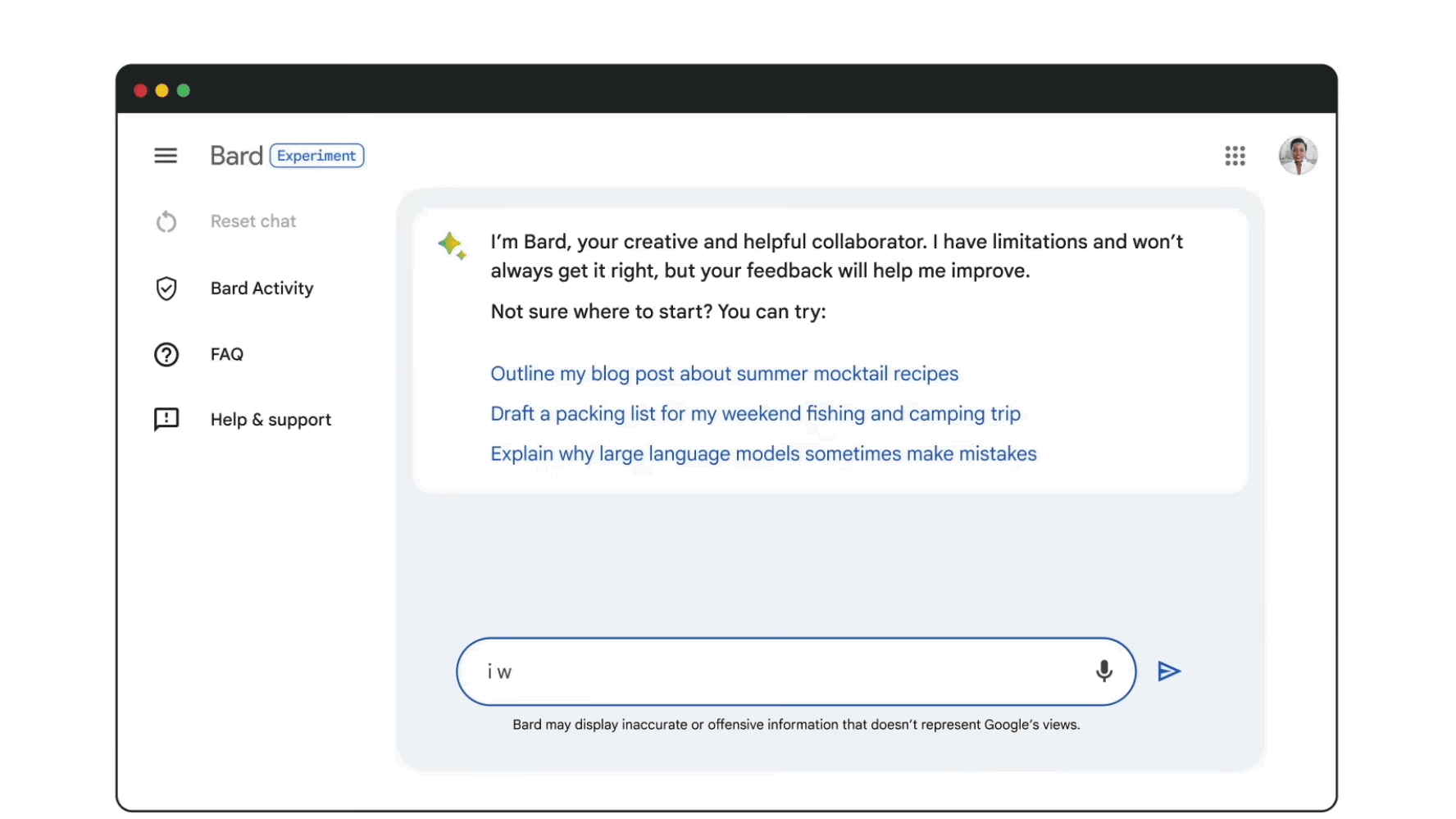The image size is (1456, 819).
Task: Click the green maximize window button
Action: [x=184, y=90]
